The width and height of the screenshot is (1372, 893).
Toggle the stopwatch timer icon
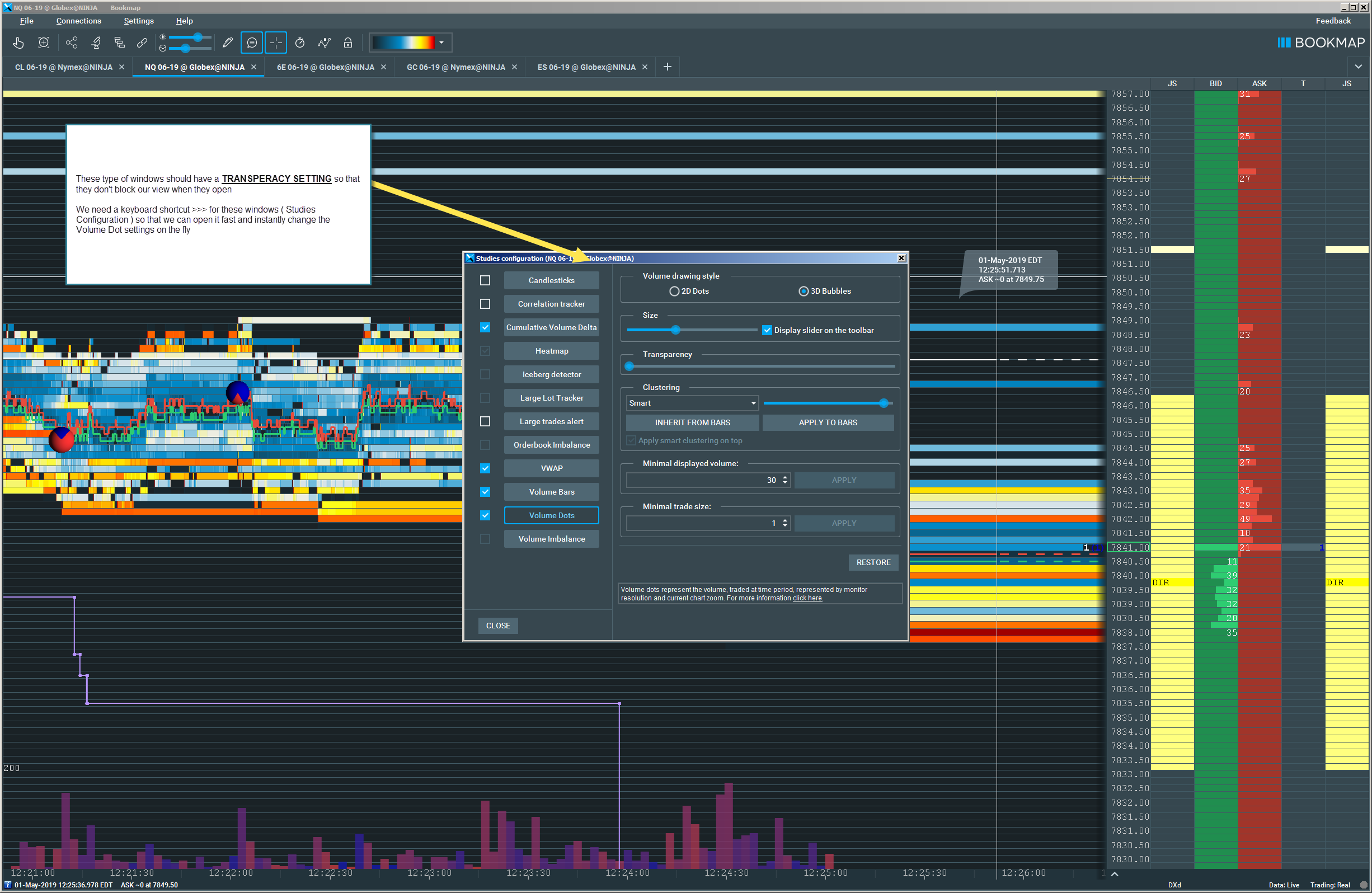pos(300,43)
